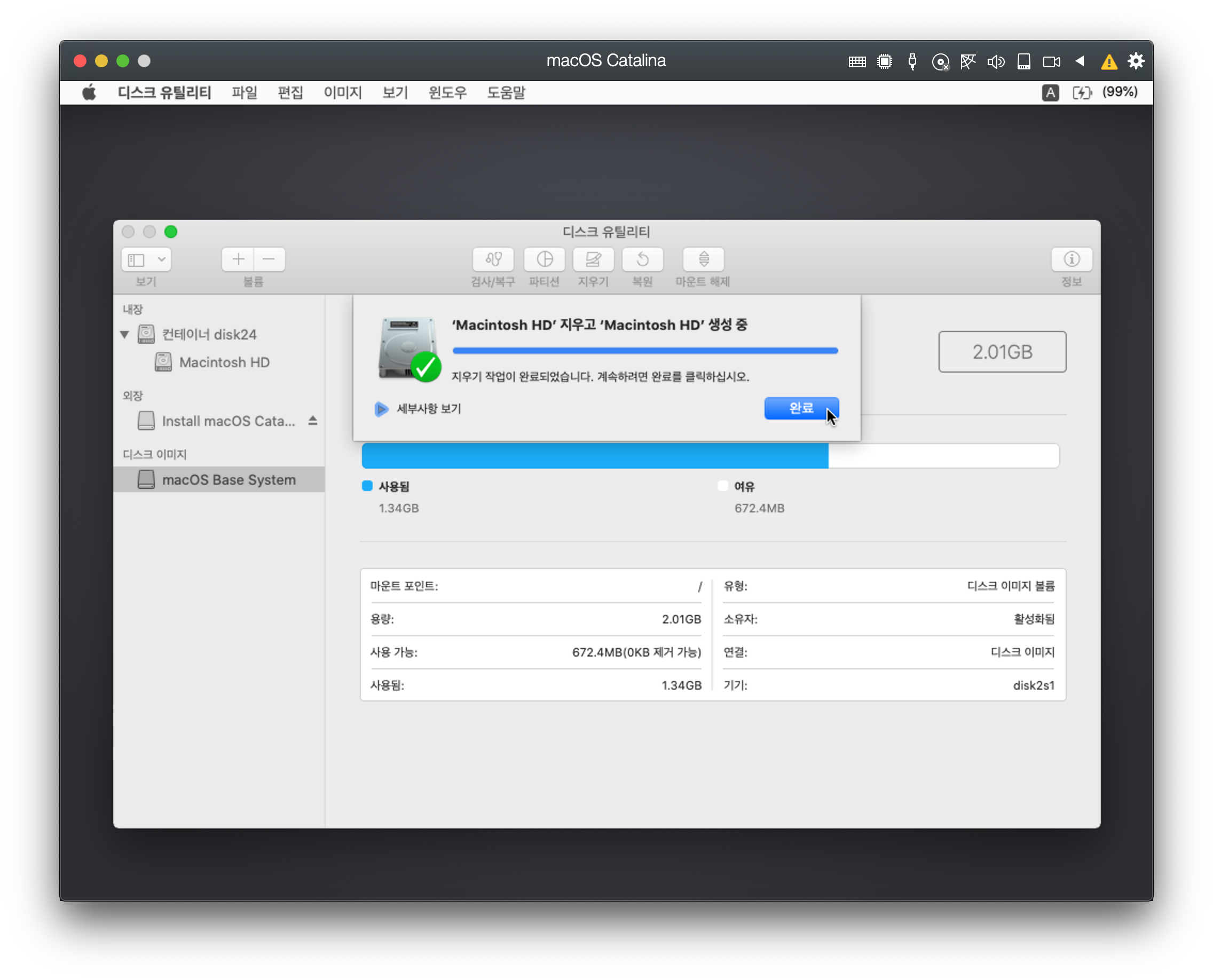Open the 편집 menu

pos(291,92)
